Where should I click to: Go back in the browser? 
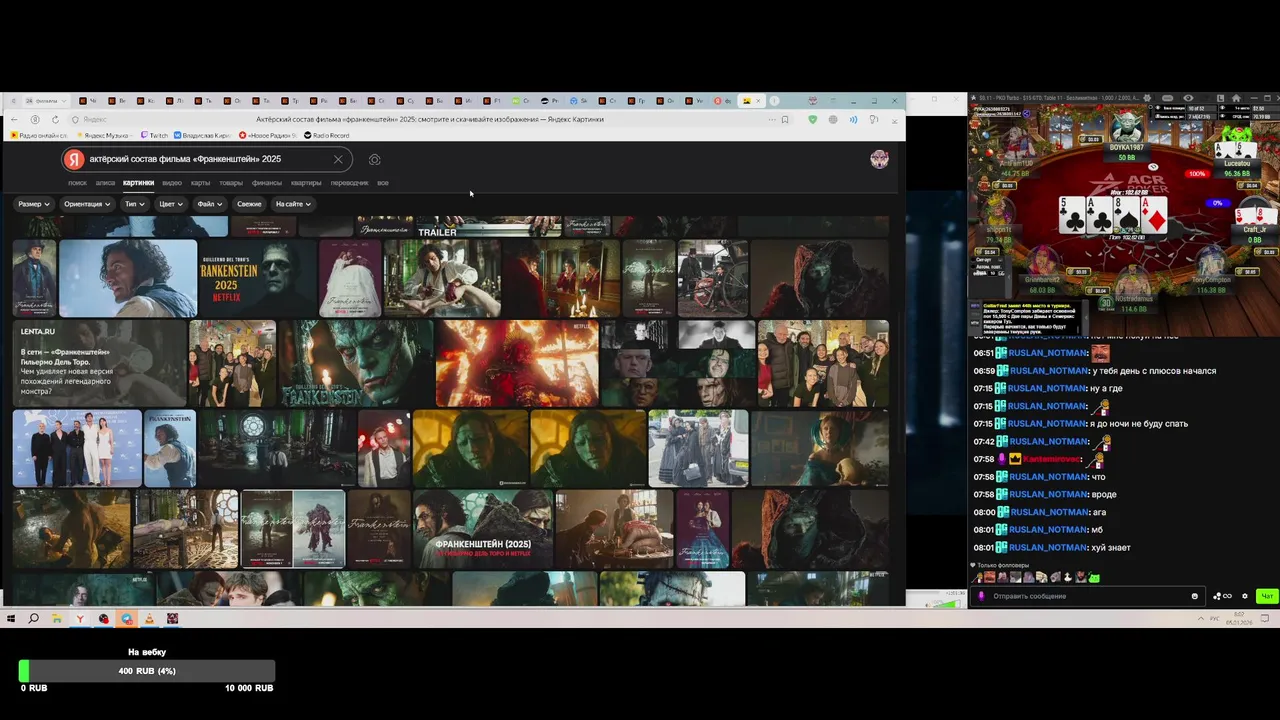point(13,120)
